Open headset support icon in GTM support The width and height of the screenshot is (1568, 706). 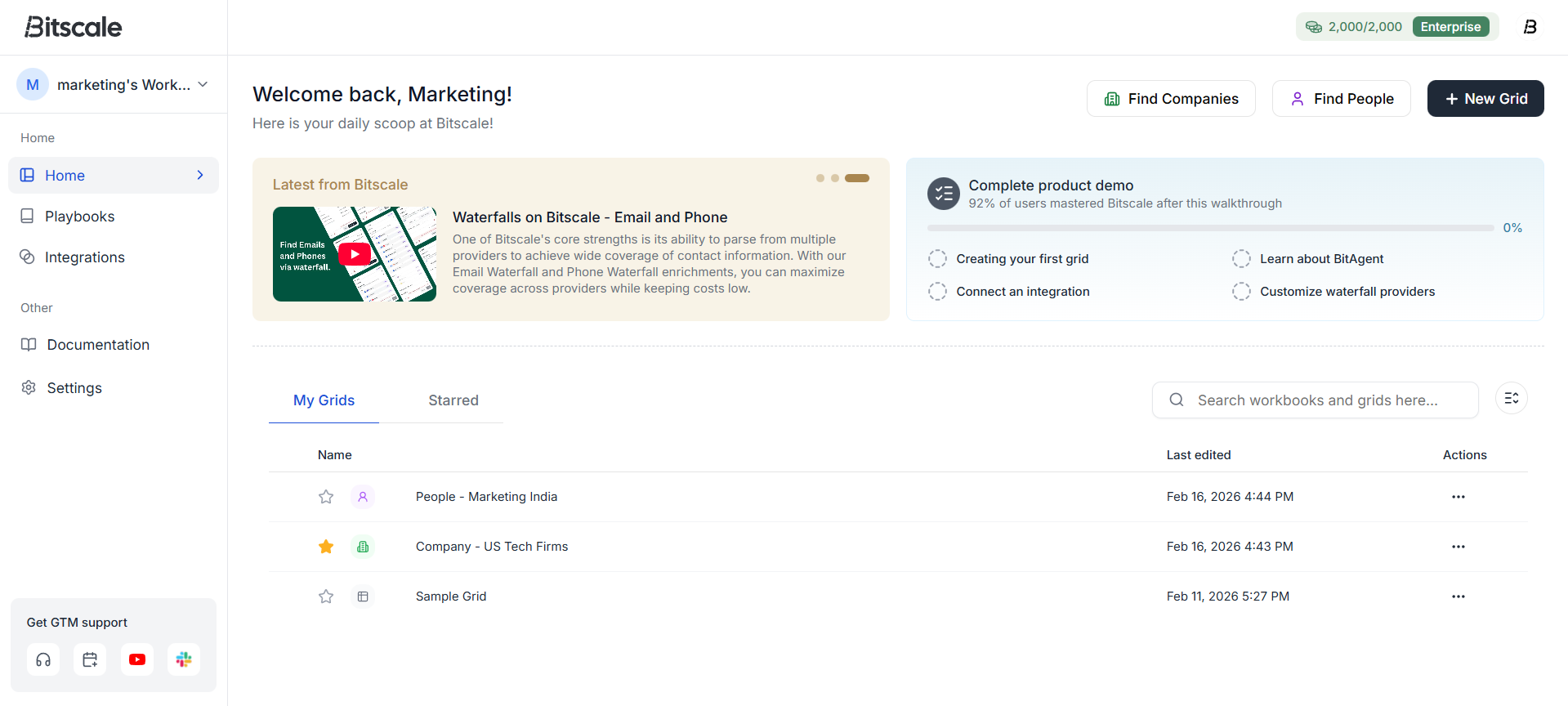tap(43, 659)
